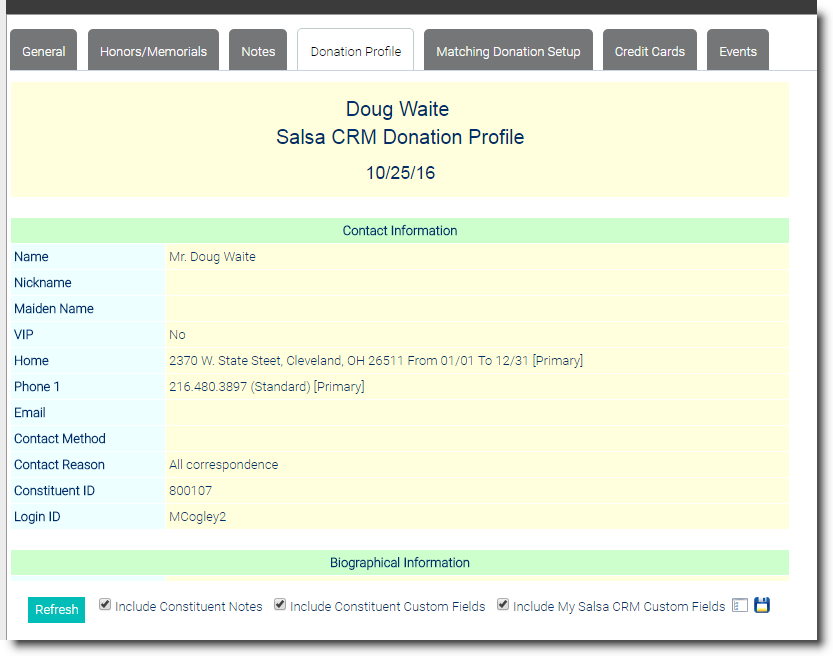The width and height of the screenshot is (833, 656).
Task: Click the Salsa CRM Donation Profile heading
Action: pyautogui.click(x=400, y=137)
